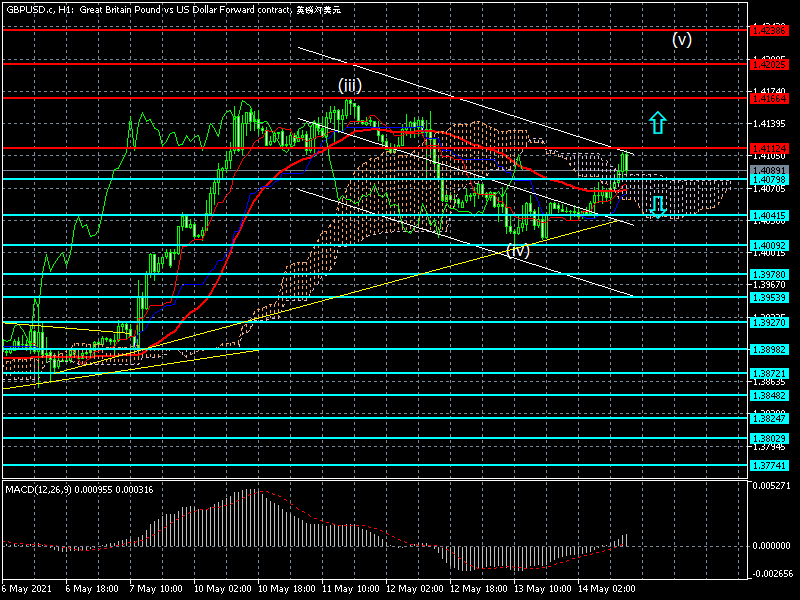This screenshot has height=600, width=800.
Task: Click the 11 May 10:00 time label
Action: point(351,589)
